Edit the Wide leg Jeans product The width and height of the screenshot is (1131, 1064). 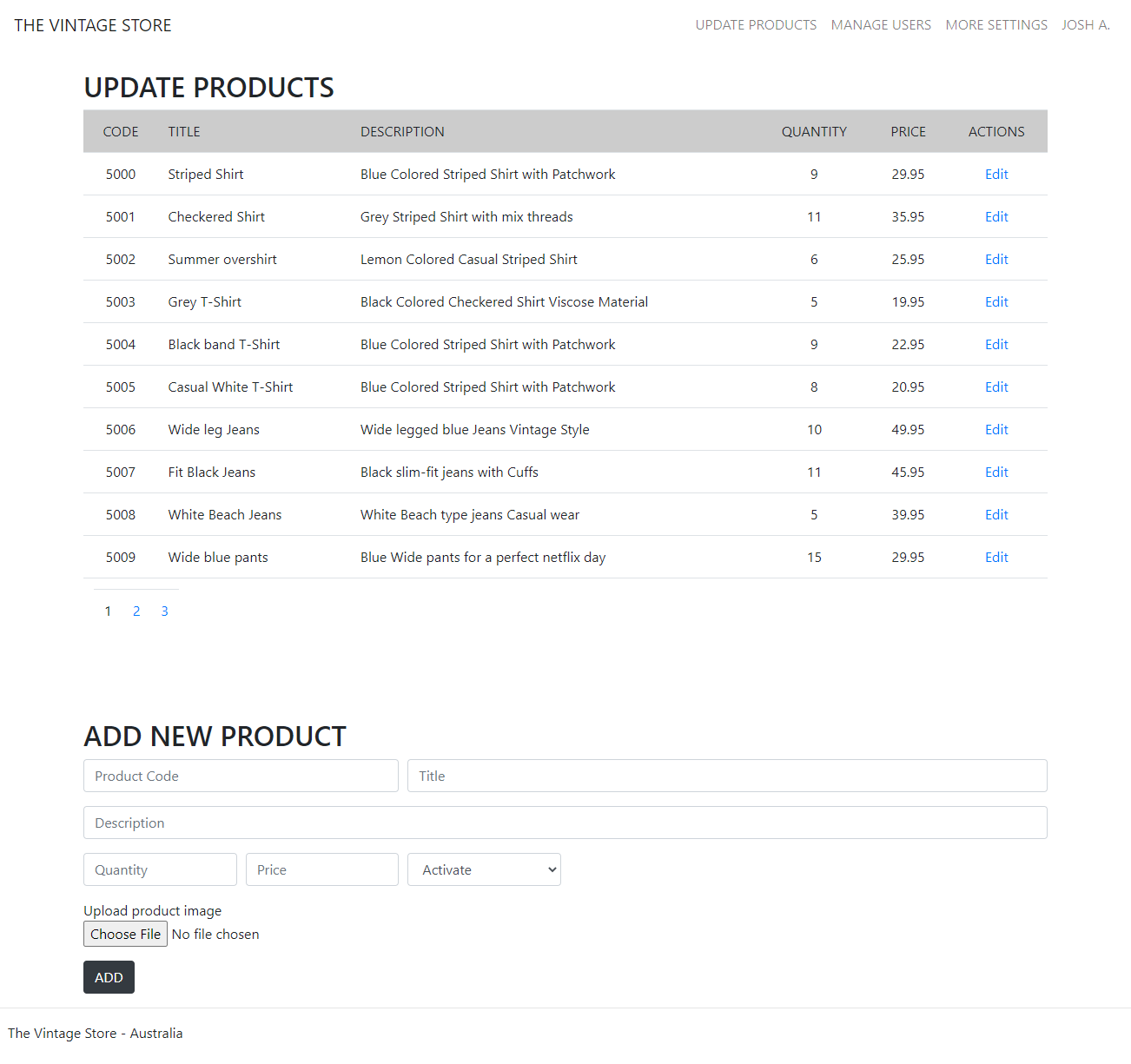(996, 430)
